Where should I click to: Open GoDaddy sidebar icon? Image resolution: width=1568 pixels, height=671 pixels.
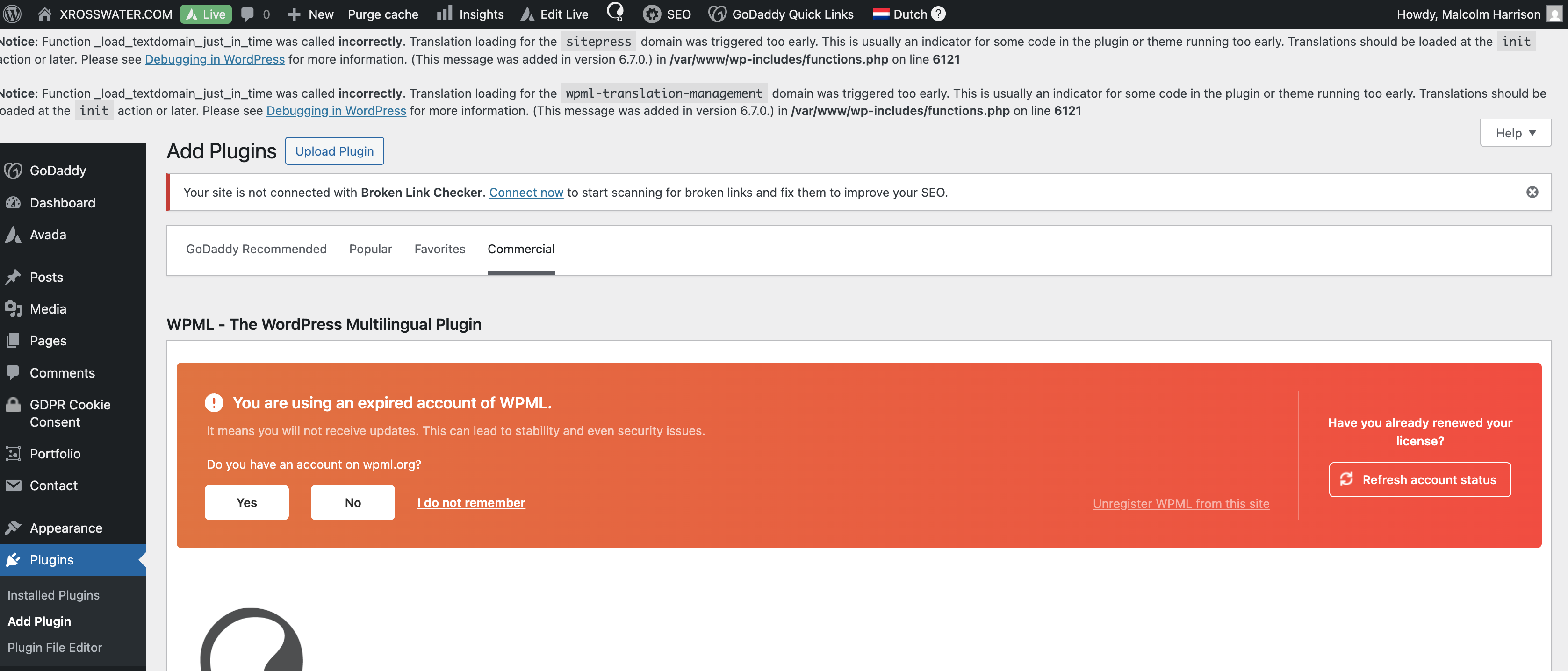click(x=13, y=171)
